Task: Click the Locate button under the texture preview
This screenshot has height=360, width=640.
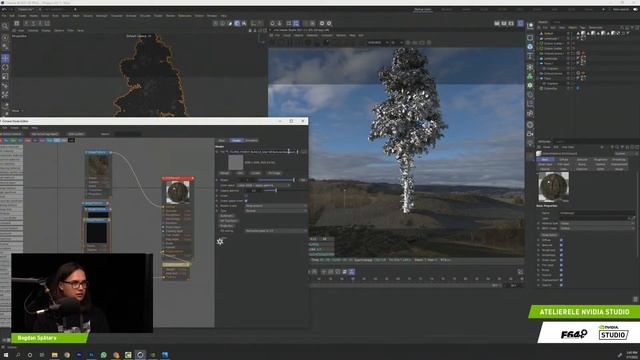Action: click(x=256, y=173)
